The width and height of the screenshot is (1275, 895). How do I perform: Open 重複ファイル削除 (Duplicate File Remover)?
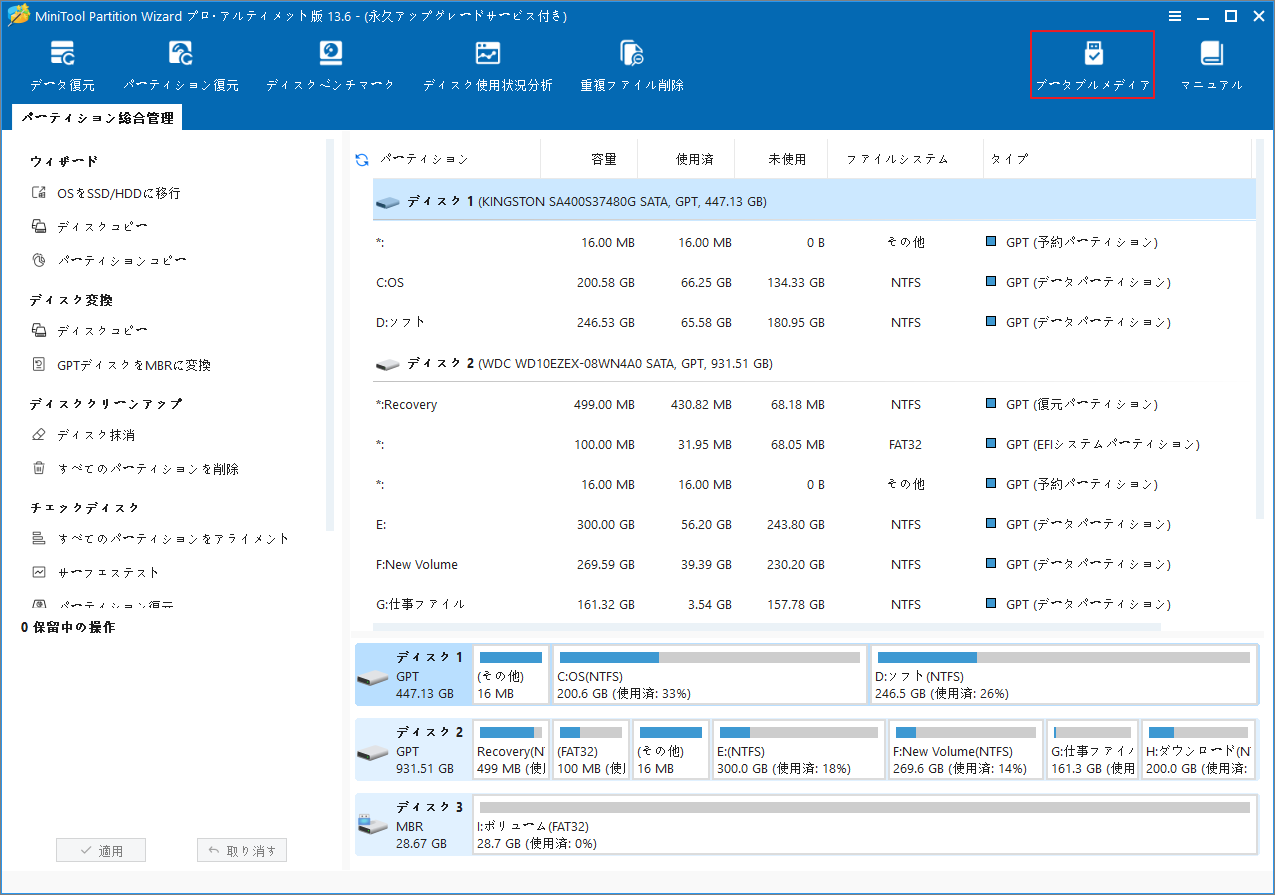(632, 66)
